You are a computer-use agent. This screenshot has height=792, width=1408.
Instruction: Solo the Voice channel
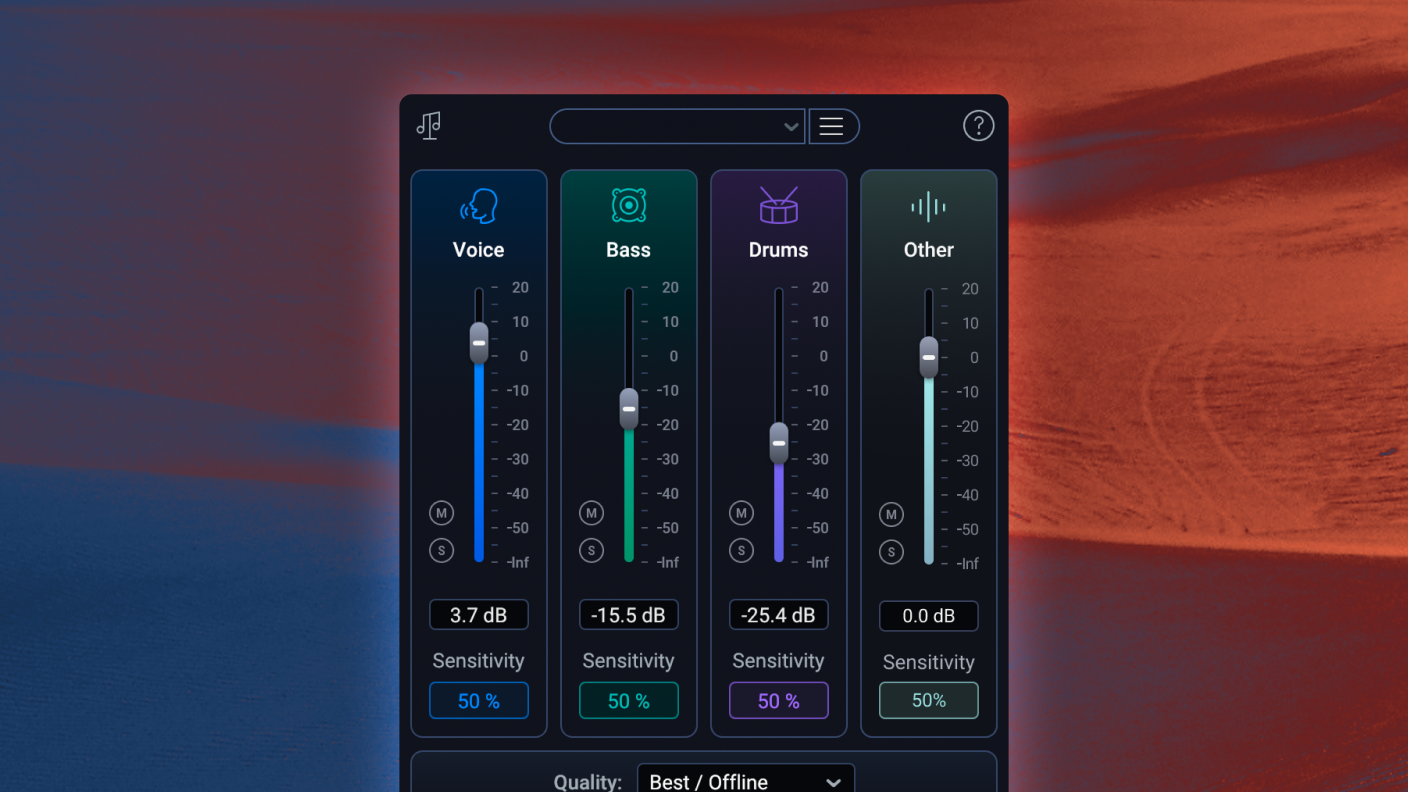[441, 550]
